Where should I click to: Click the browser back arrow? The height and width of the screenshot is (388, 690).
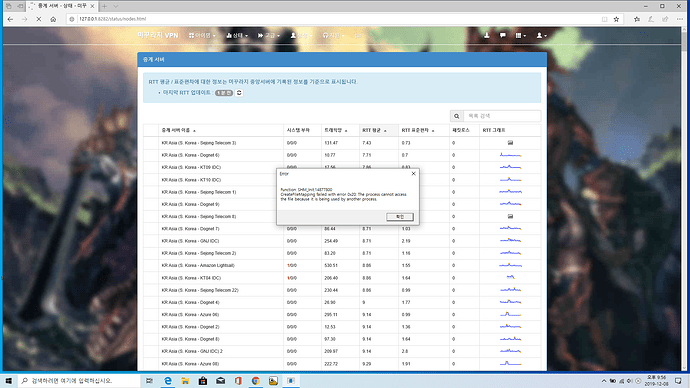click(10, 19)
